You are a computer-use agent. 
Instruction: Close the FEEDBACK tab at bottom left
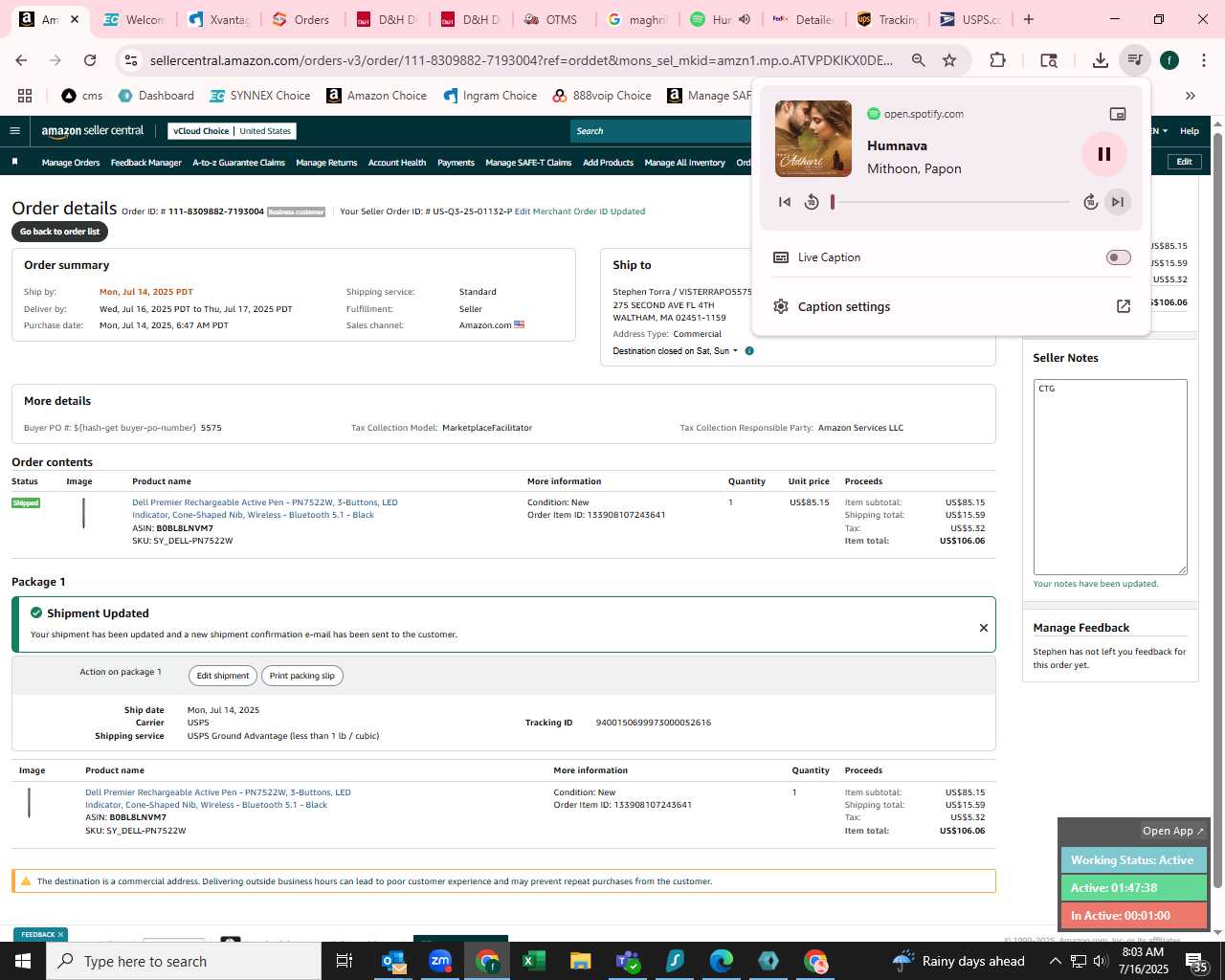60,935
